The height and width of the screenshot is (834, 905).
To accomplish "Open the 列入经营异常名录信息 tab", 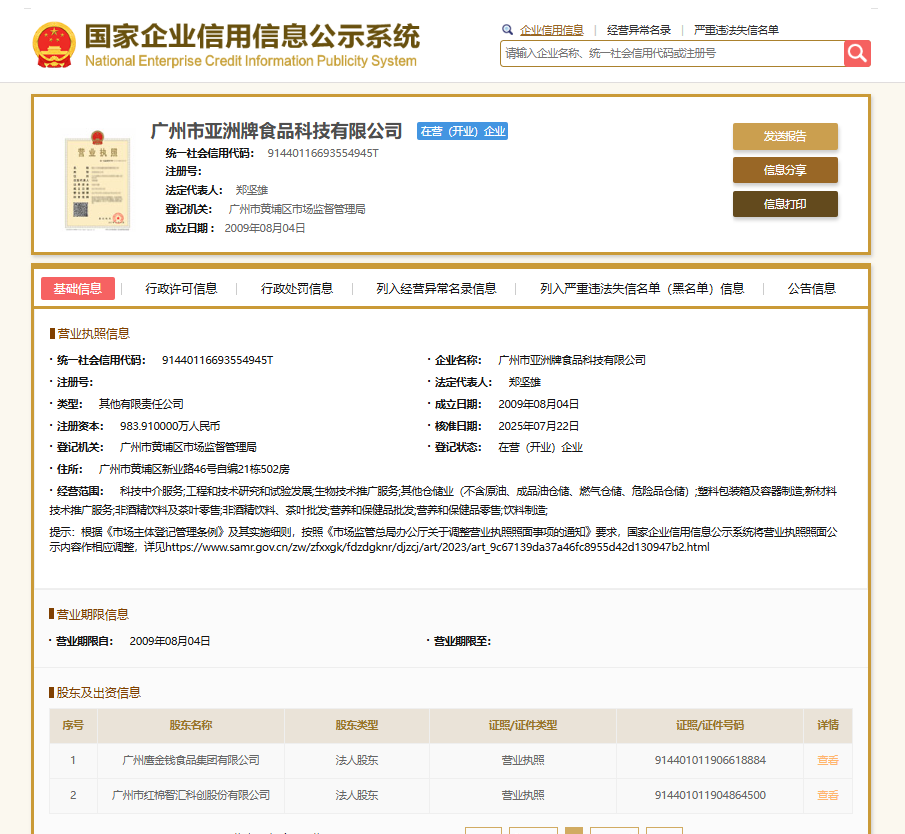I will pos(436,289).
